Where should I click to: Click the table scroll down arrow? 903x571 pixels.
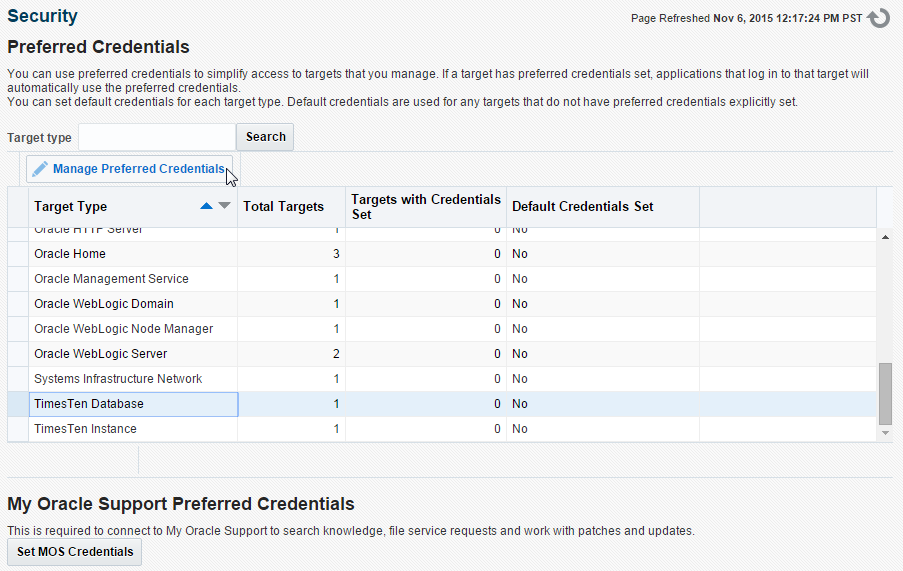pyautogui.click(x=884, y=433)
